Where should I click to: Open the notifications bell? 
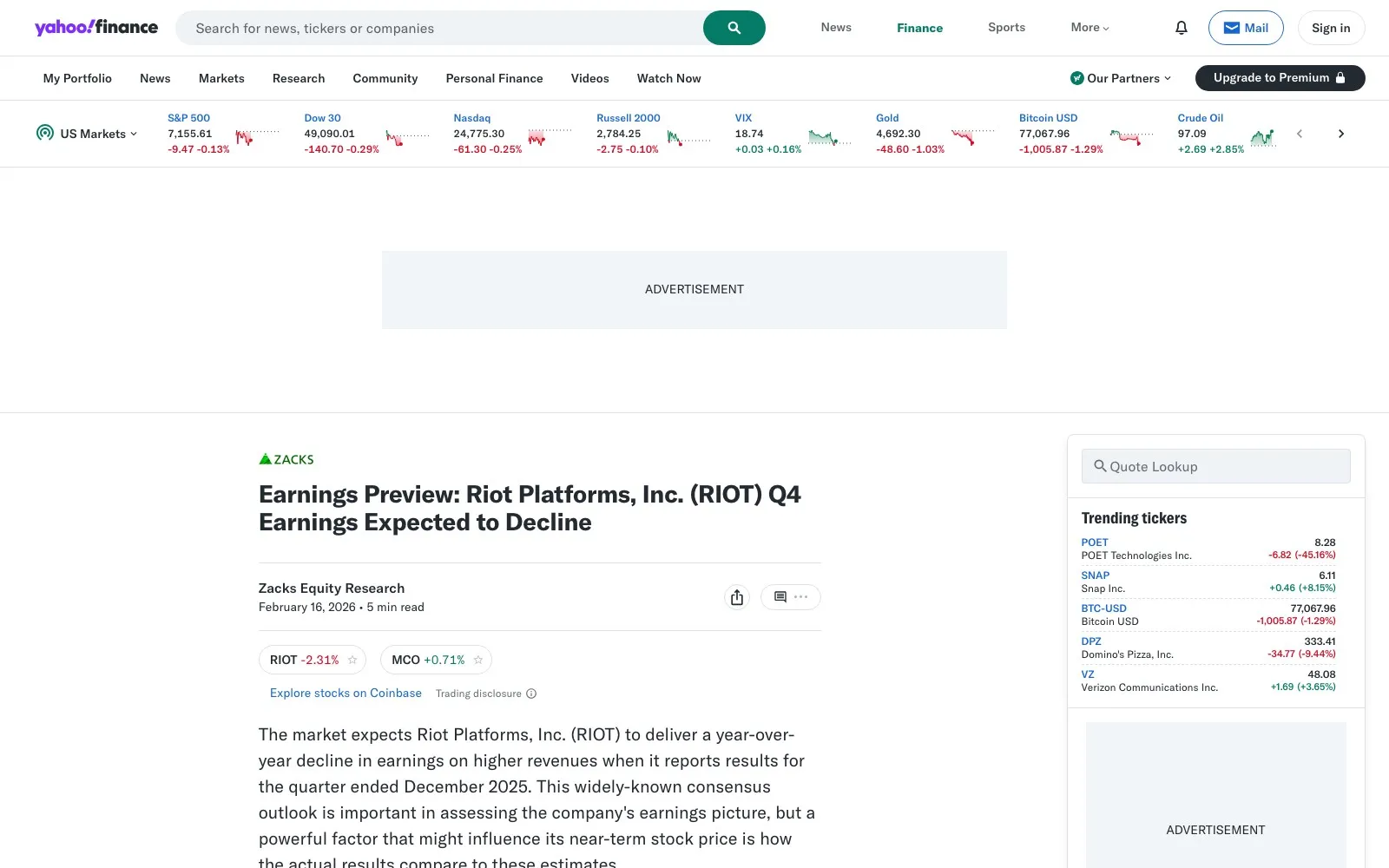point(1182,28)
